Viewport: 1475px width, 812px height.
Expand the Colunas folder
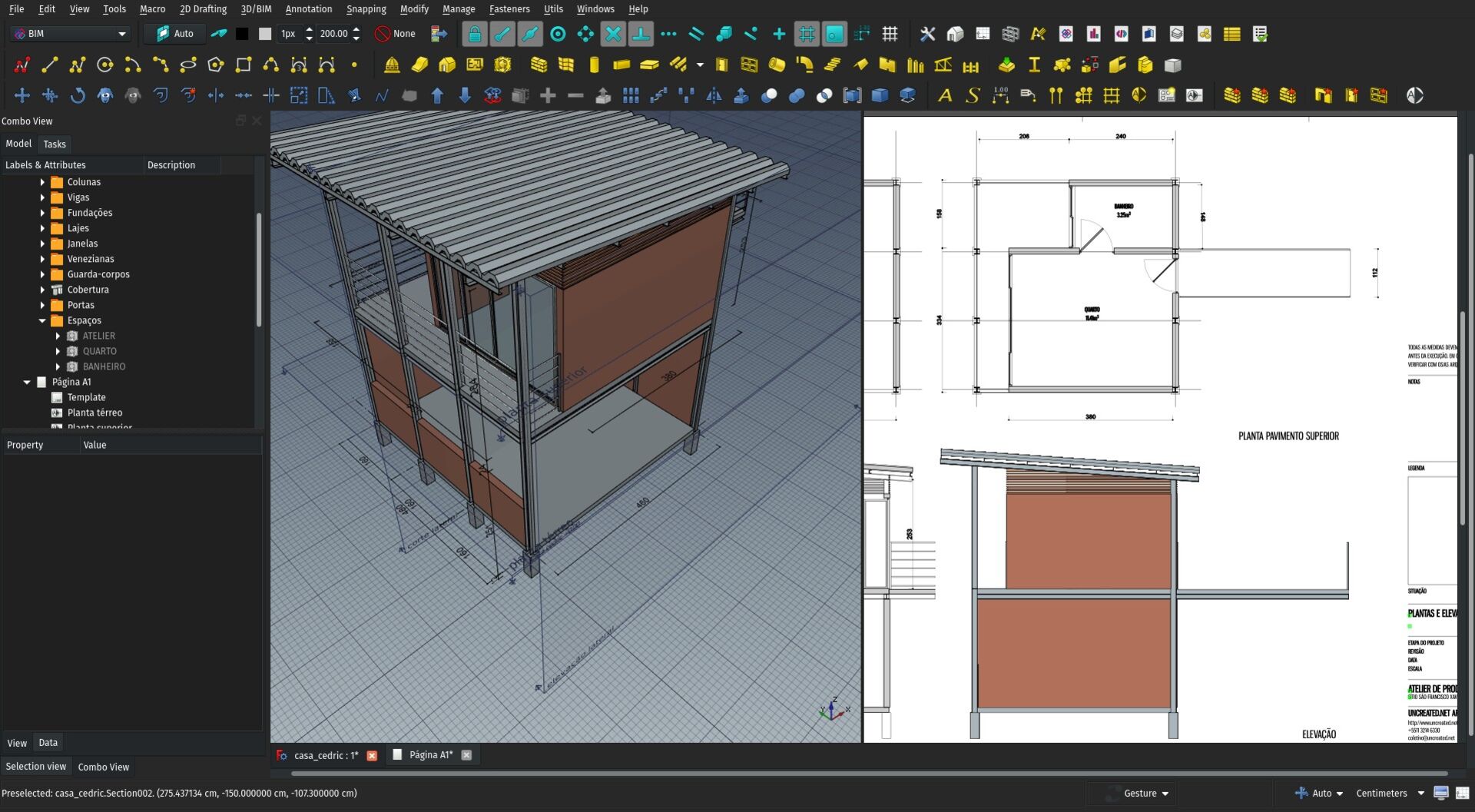click(42, 182)
